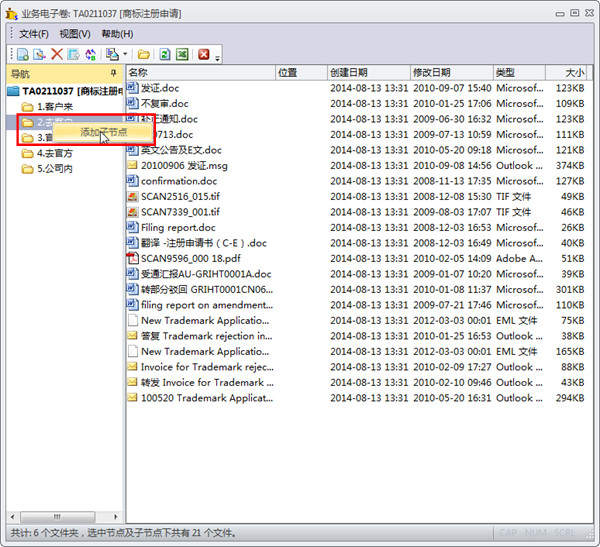The width and height of the screenshot is (600, 547).
Task: Select the file 转部分驳回 GRIHT0001CN06...
Action: click(207, 289)
